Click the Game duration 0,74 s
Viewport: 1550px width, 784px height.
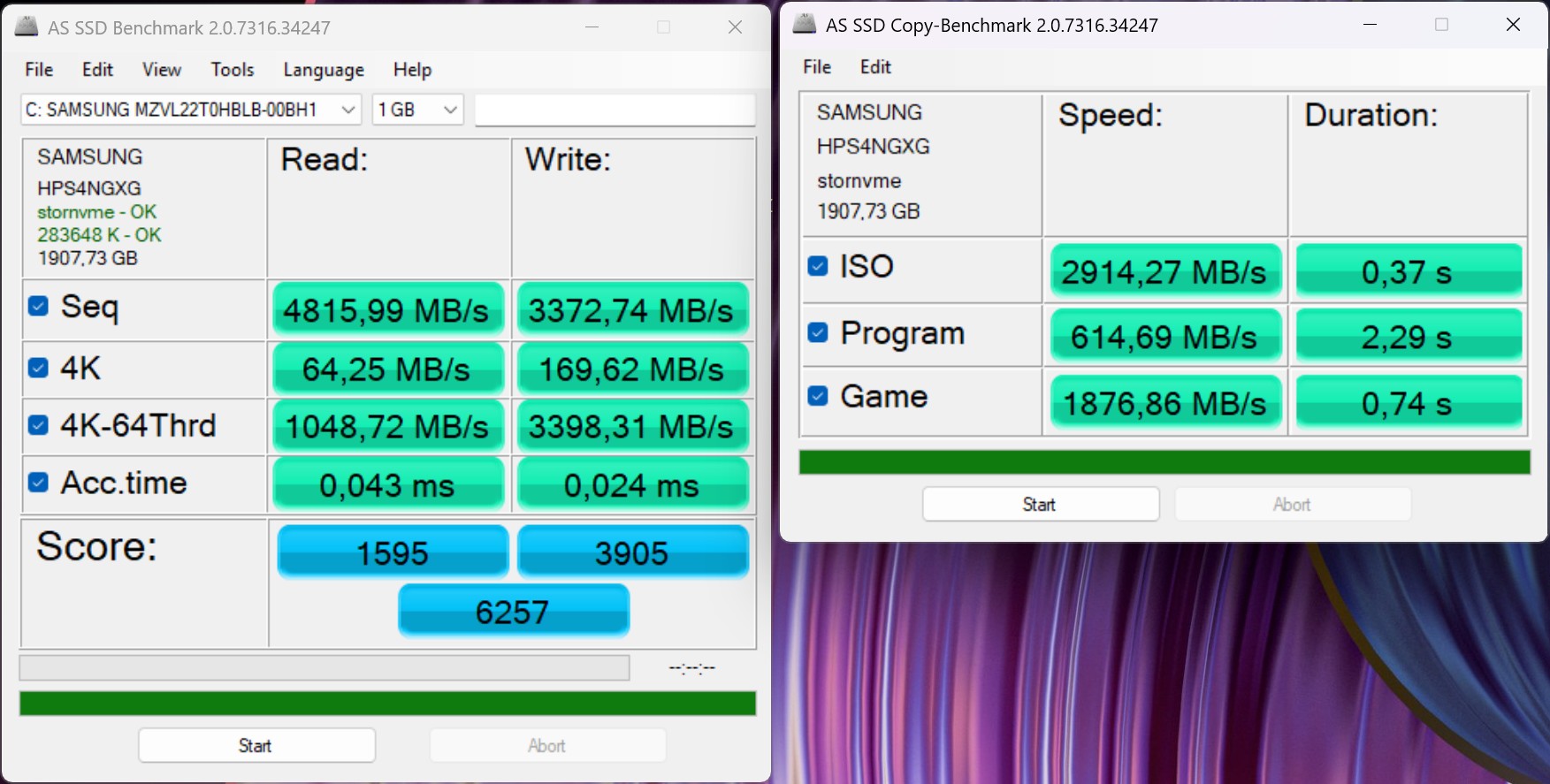1409,403
